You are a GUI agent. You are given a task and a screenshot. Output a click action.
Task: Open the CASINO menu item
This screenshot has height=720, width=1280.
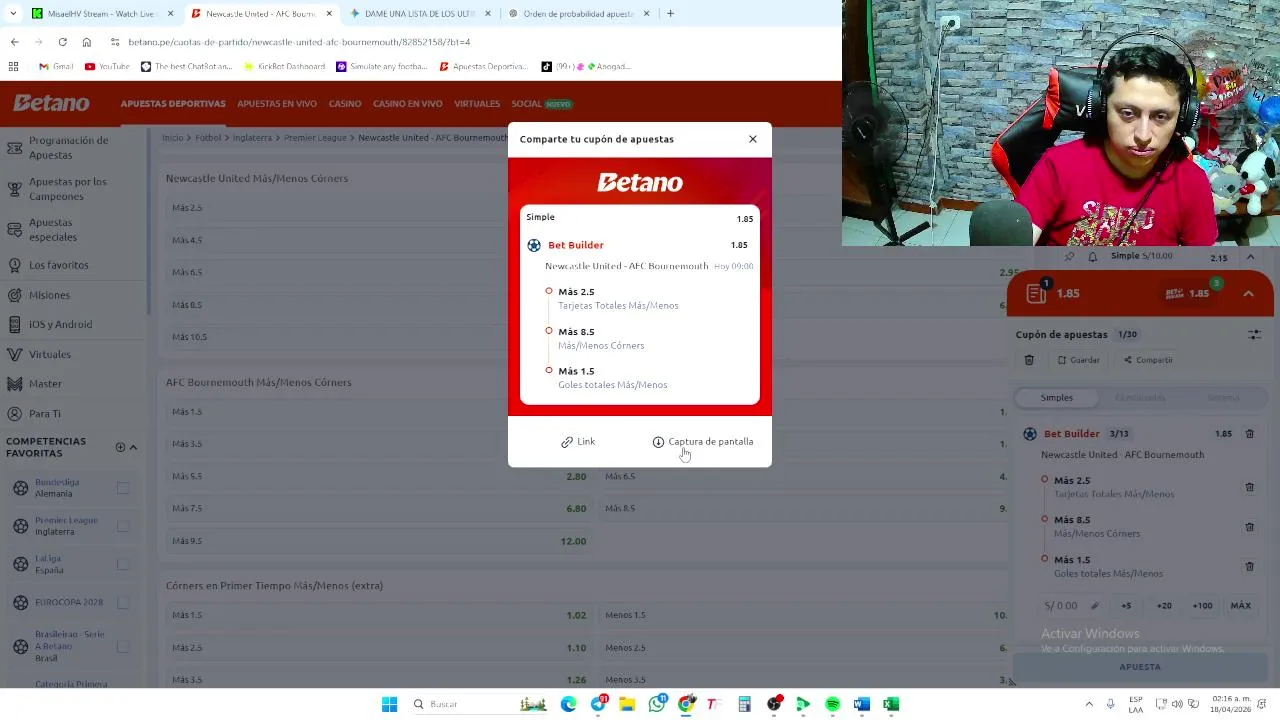coord(345,104)
